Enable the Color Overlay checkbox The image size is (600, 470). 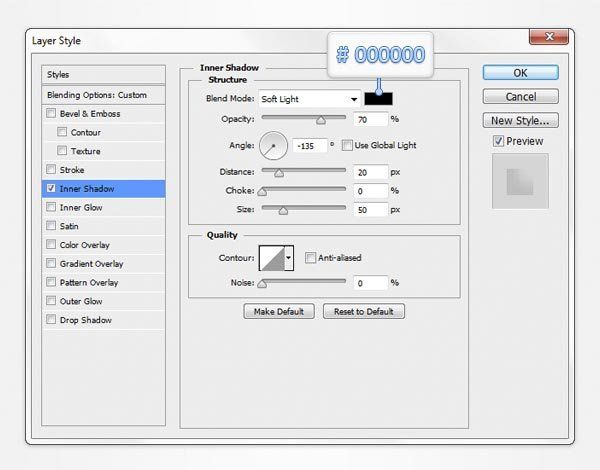51,244
